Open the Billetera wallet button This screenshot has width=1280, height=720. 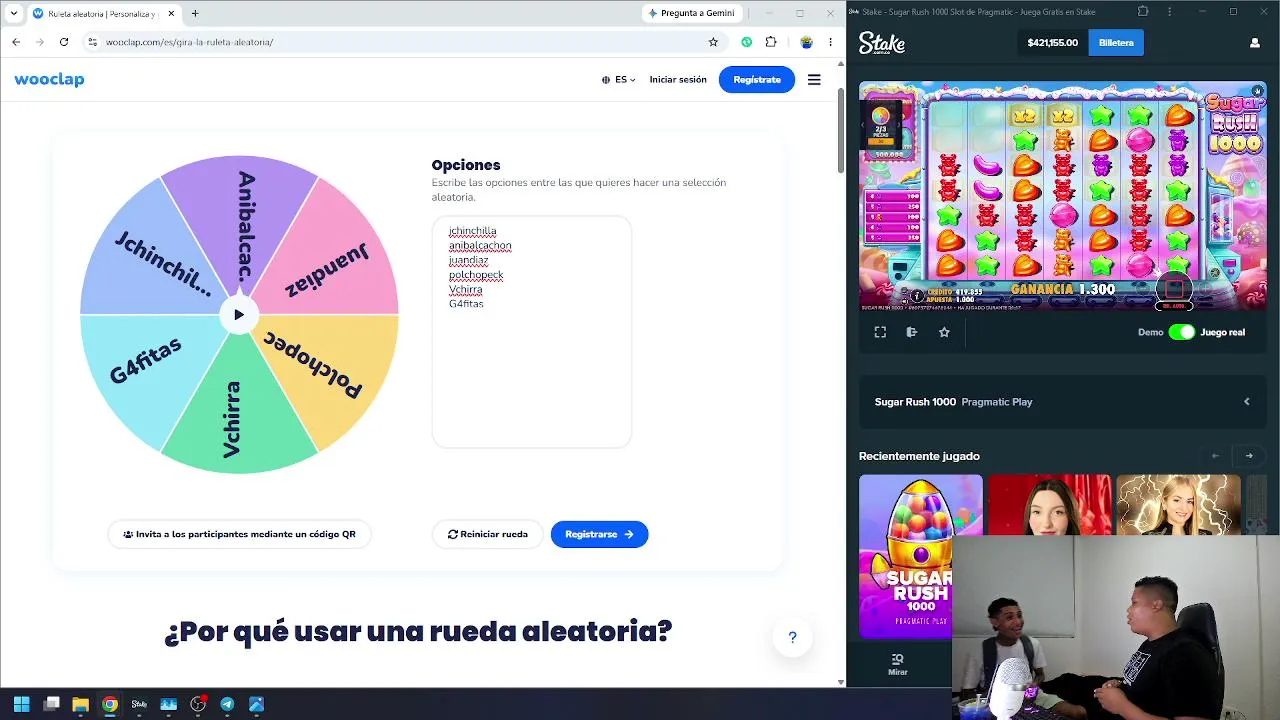tap(1116, 43)
